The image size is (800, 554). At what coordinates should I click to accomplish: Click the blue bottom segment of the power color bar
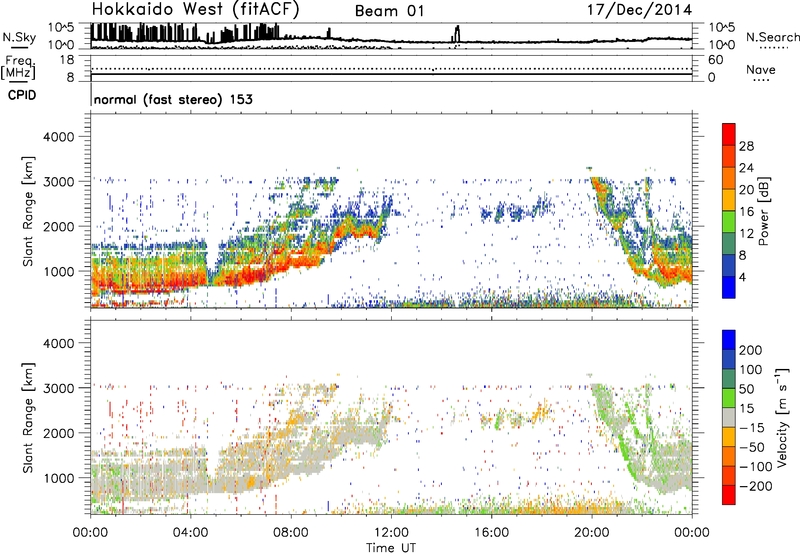click(x=729, y=287)
